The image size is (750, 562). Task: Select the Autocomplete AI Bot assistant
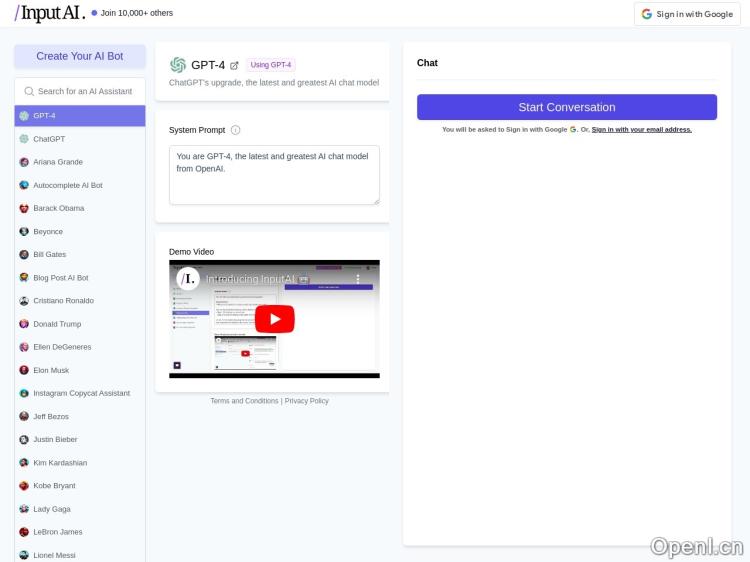[x=67, y=185]
